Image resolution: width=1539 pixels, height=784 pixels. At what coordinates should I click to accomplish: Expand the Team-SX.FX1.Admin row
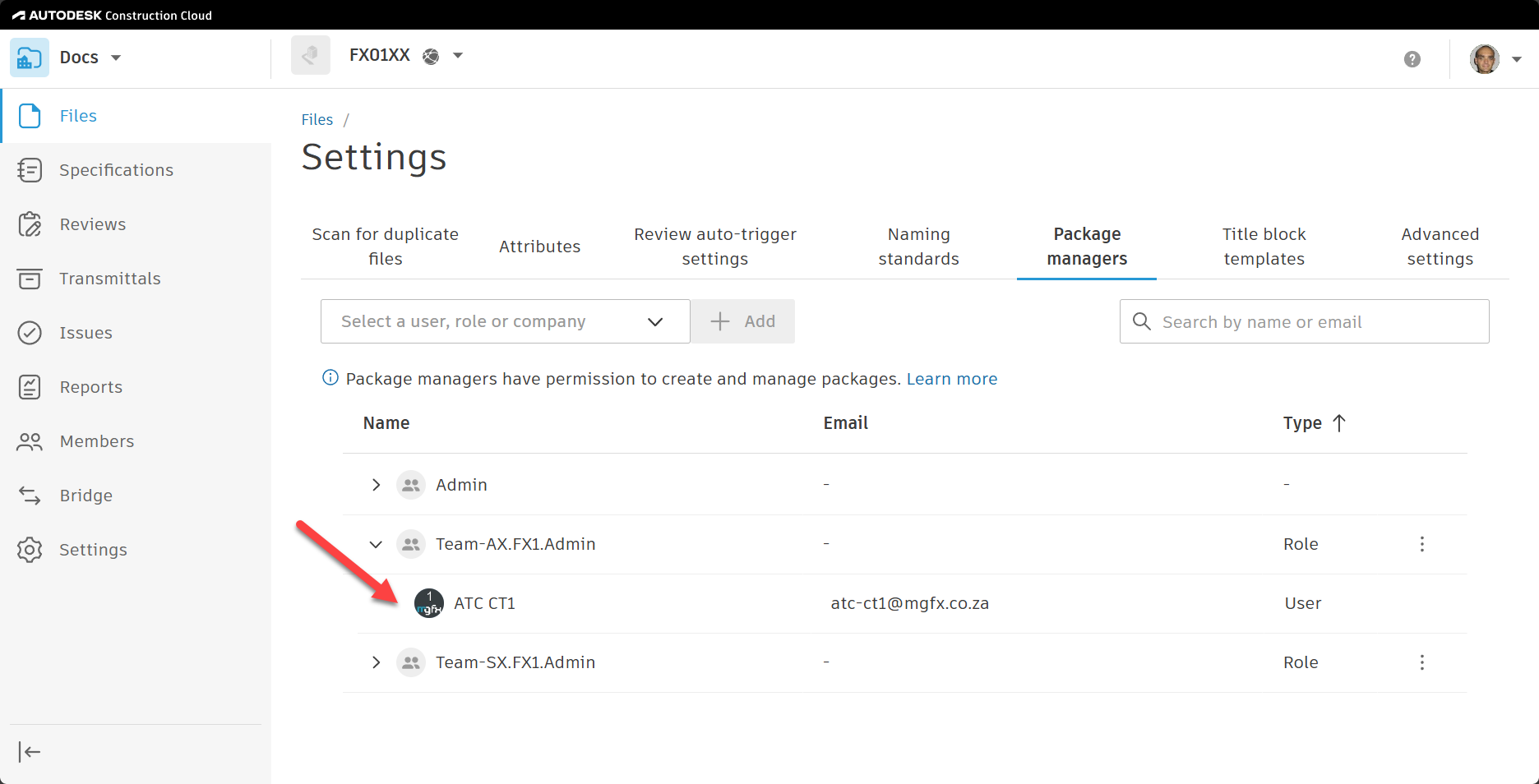(x=376, y=662)
